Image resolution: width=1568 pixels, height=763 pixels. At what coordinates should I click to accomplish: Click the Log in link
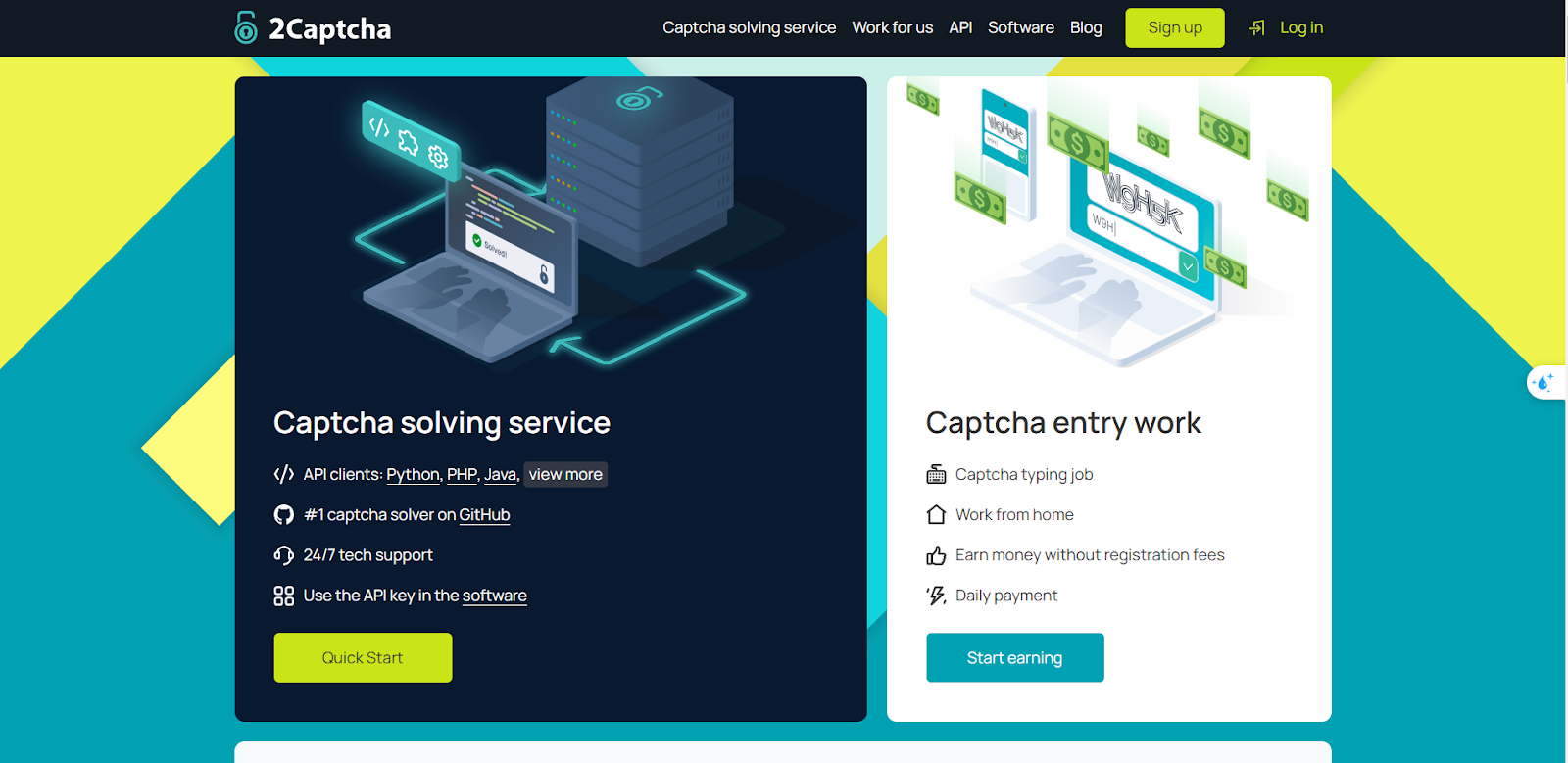[x=1301, y=27]
